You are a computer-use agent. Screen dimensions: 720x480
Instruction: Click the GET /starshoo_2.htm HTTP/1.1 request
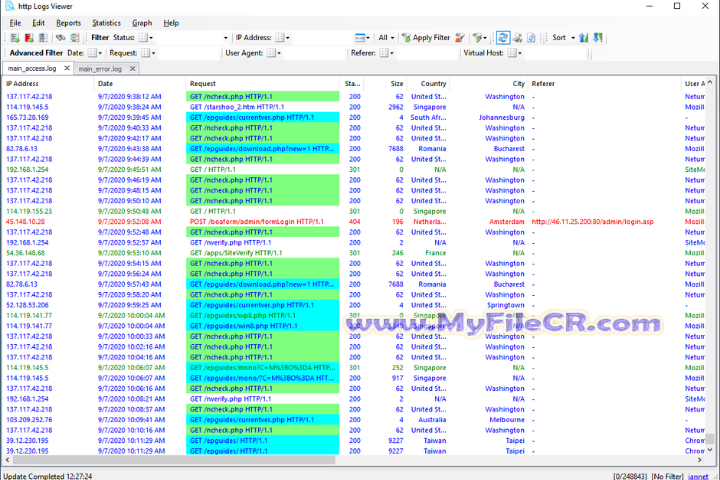point(237,107)
